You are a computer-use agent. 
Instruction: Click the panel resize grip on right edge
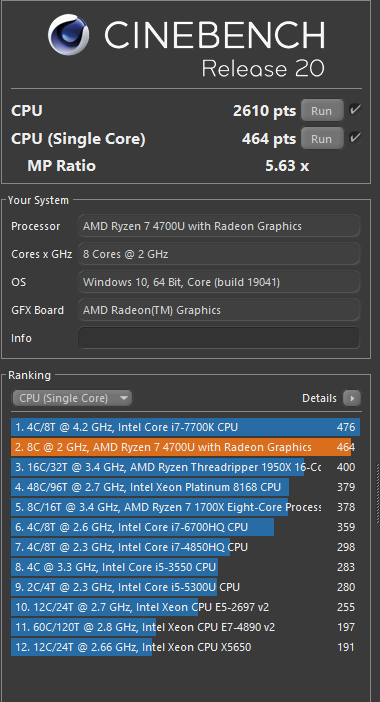378,492
